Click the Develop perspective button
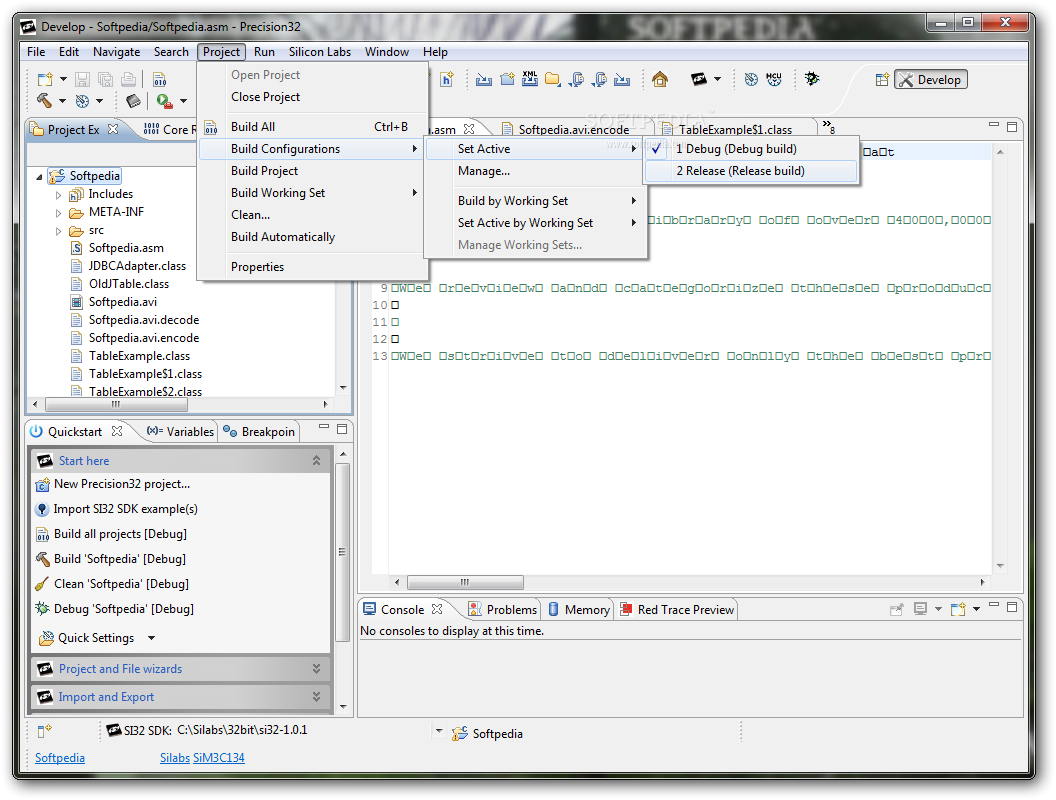Screen dimensions: 1056x800 pos(931,79)
